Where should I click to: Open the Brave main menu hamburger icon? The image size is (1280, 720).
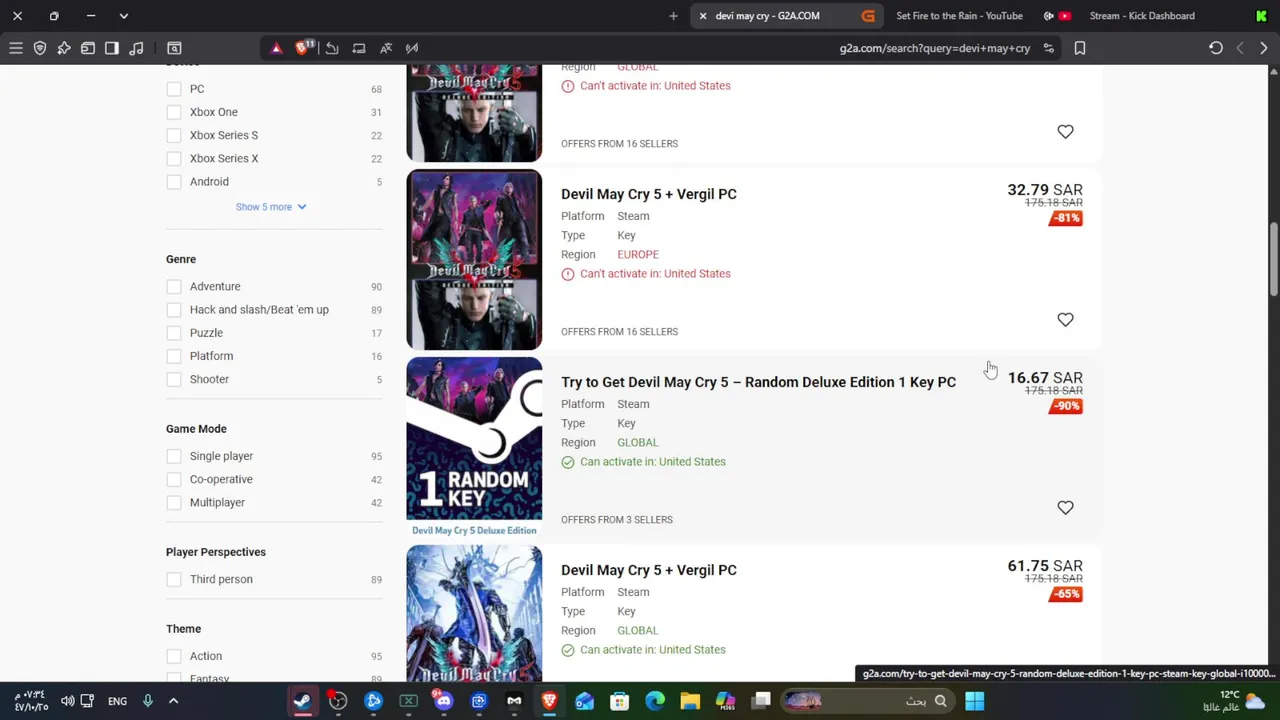tap(16, 48)
